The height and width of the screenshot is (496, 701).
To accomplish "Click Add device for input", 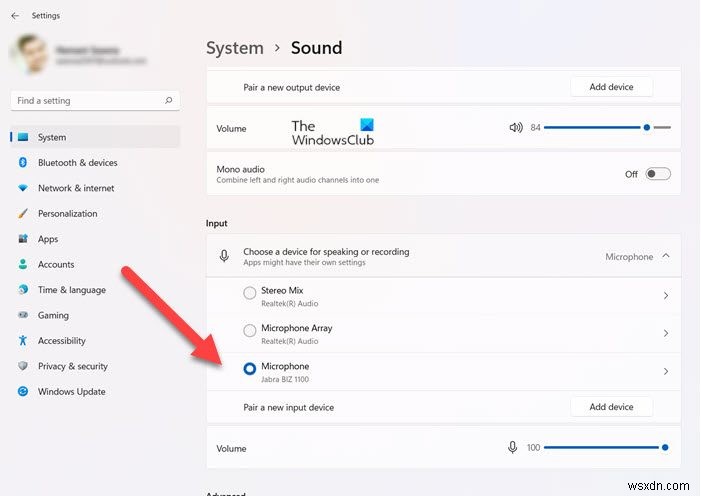I will [x=611, y=407].
